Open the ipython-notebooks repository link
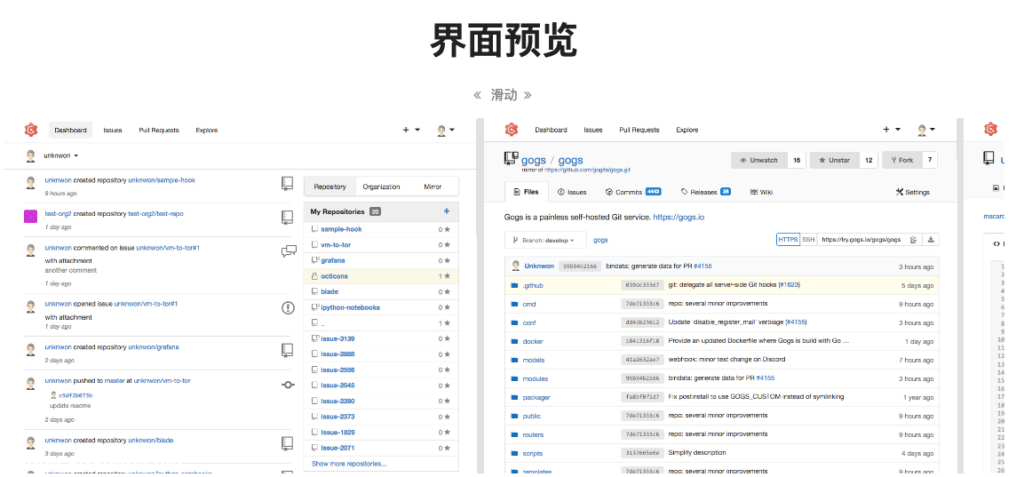1024x477 pixels. (350, 307)
